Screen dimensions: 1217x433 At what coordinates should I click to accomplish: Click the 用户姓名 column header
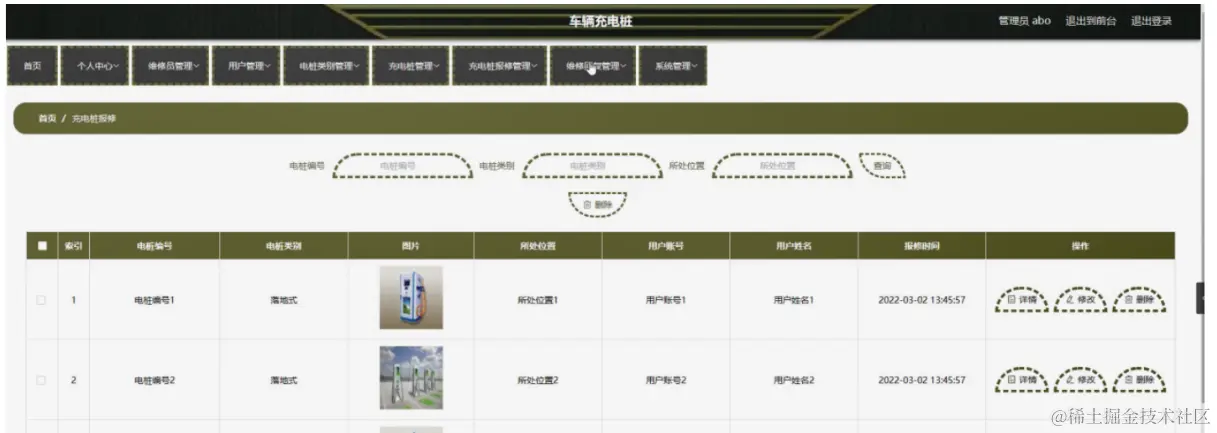[x=794, y=245]
